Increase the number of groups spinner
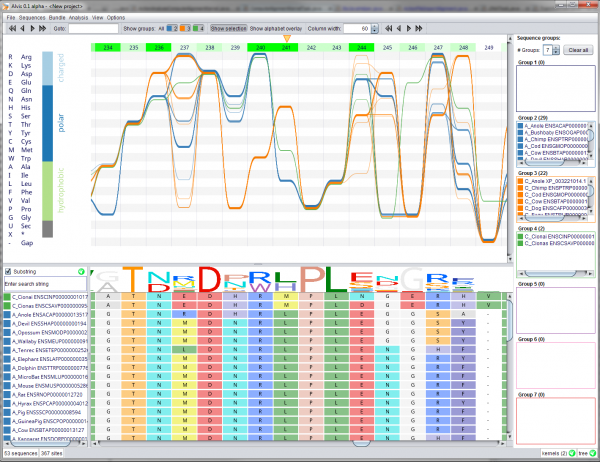 tap(558, 46)
